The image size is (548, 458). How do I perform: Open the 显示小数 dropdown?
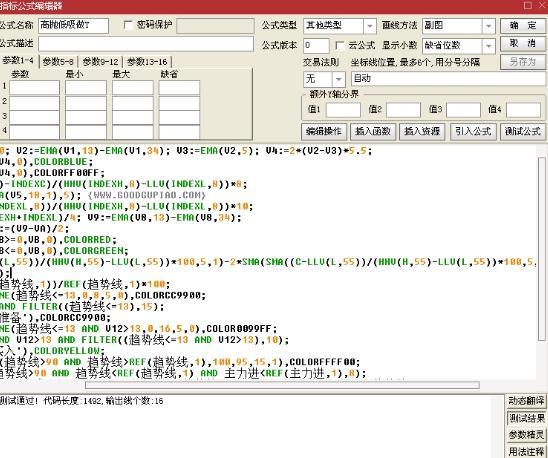coord(489,45)
